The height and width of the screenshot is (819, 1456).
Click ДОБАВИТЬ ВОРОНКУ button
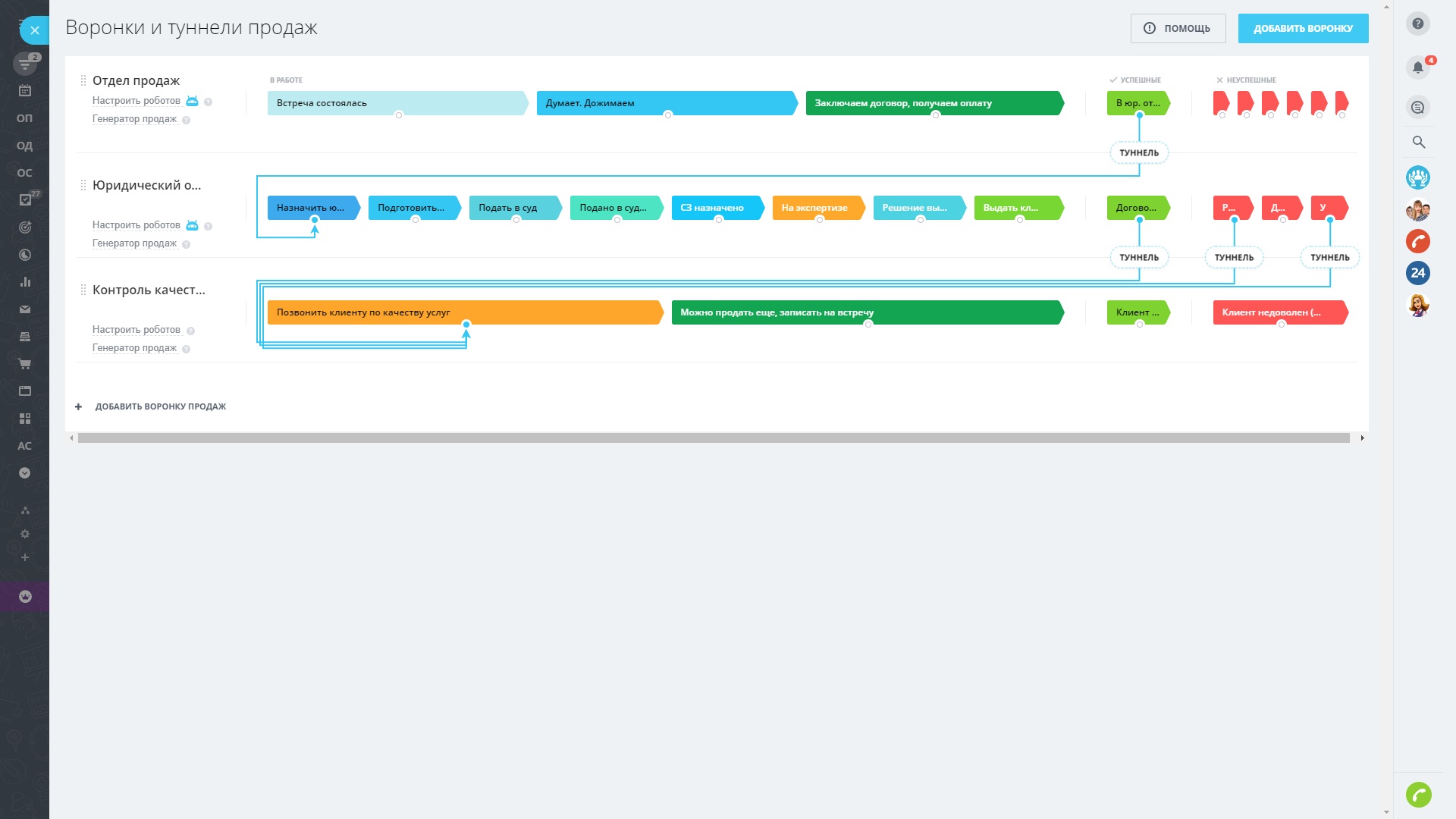[x=1303, y=28]
